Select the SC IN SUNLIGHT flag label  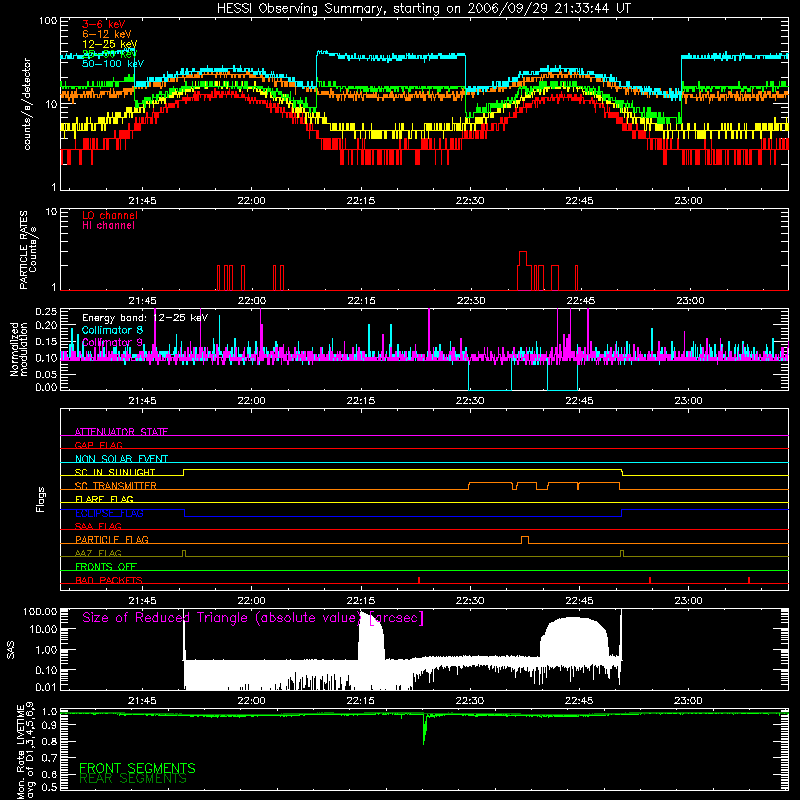115,472
